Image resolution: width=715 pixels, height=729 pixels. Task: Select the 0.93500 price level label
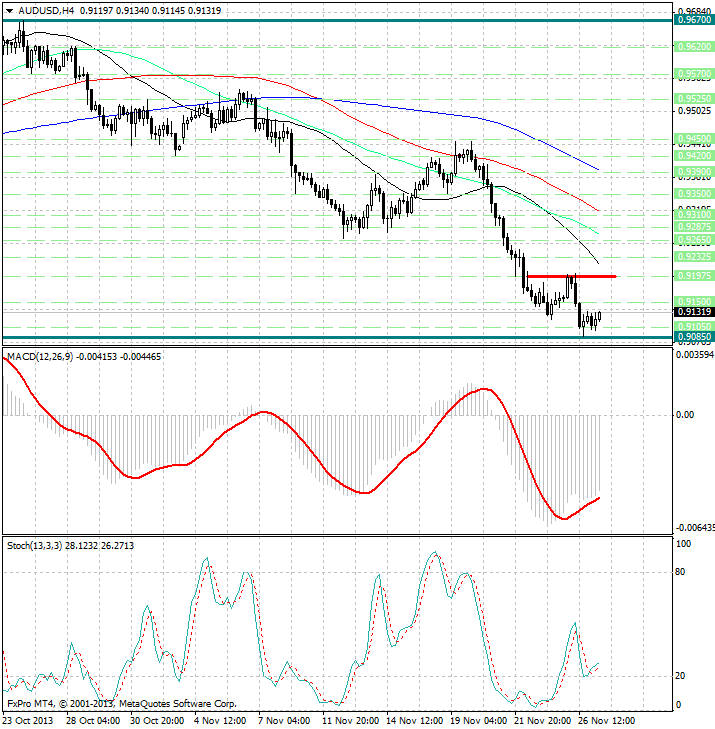694,193
